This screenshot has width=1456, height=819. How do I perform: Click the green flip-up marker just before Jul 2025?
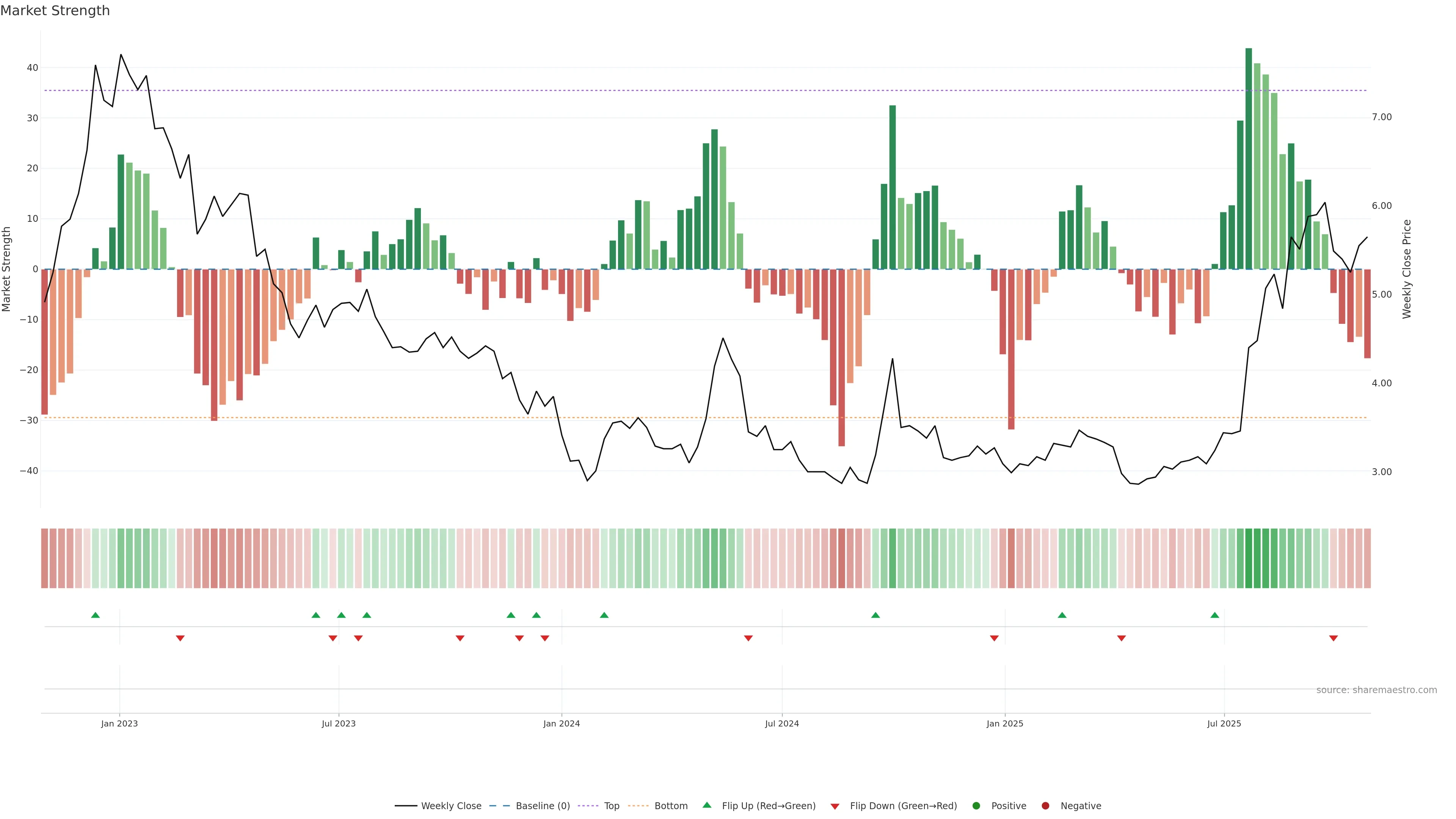(1214, 615)
